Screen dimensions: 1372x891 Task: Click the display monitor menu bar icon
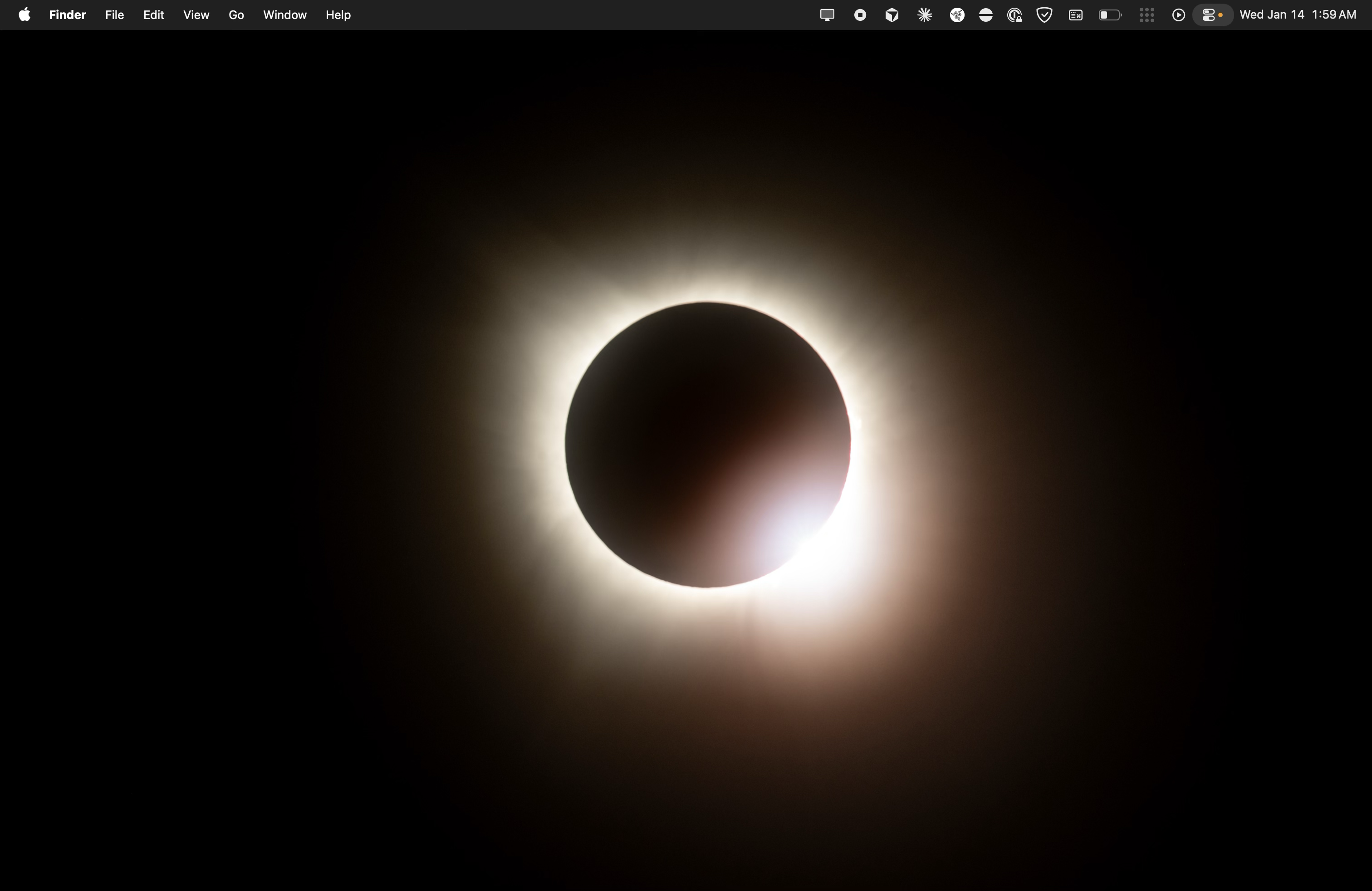pyautogui.click(x=827, y=15)
